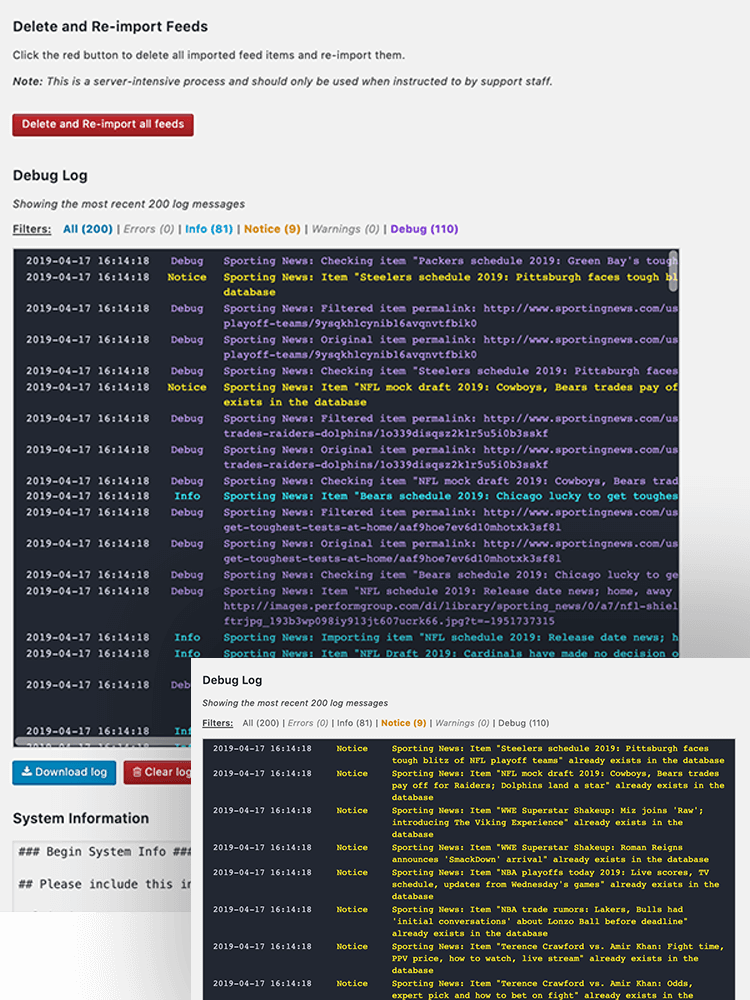Select Notice (9) filter in overlay Debug Log
The width and height of the screenshot is (750, 1000).
(404, 723)
